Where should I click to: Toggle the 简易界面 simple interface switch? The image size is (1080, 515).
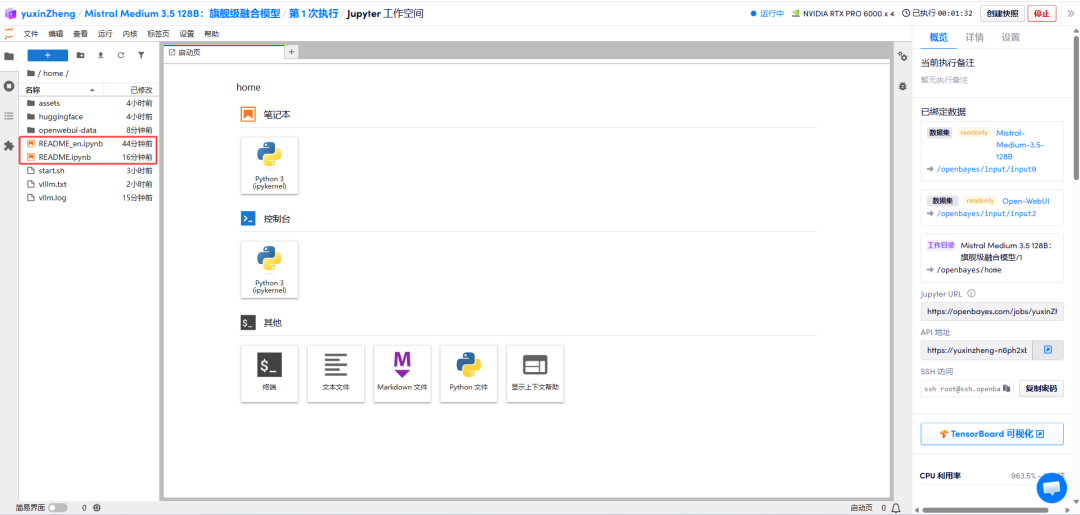point(58,508)
